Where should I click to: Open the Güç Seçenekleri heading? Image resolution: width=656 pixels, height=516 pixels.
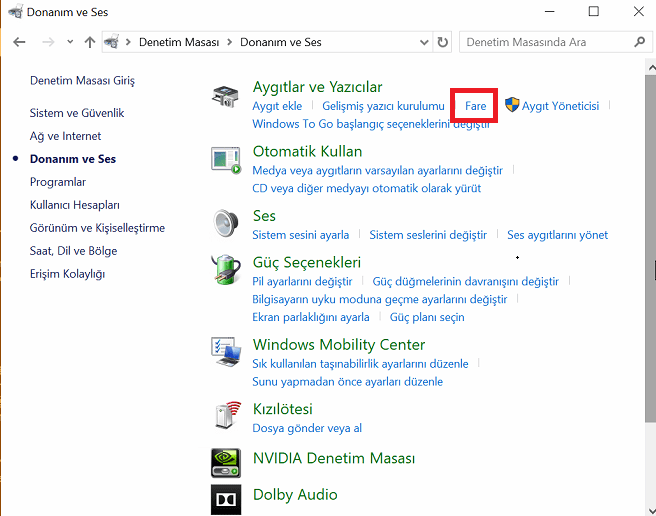point(307,262)
